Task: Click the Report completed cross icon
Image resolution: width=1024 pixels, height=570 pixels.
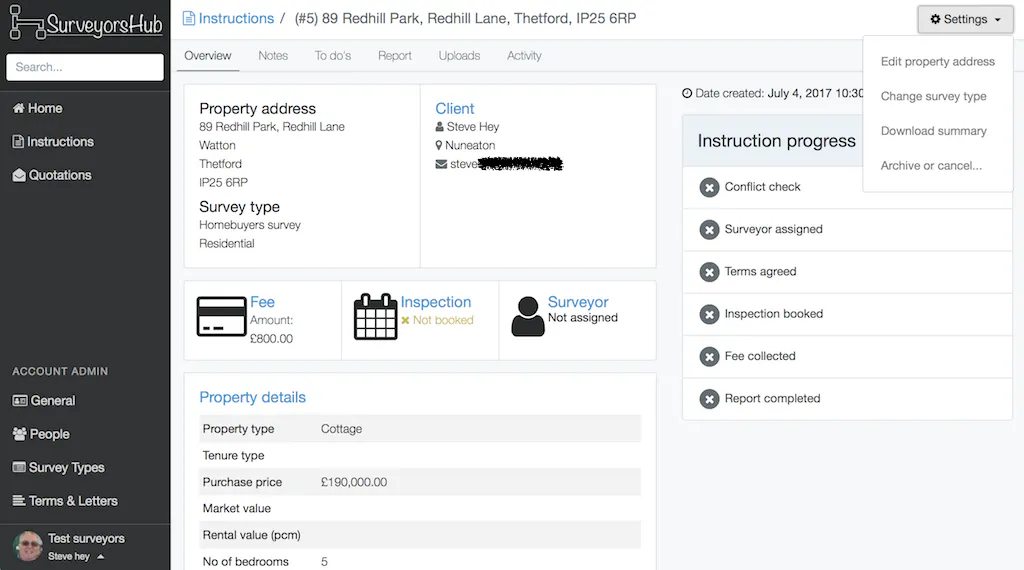Action: tap(709, 399)
